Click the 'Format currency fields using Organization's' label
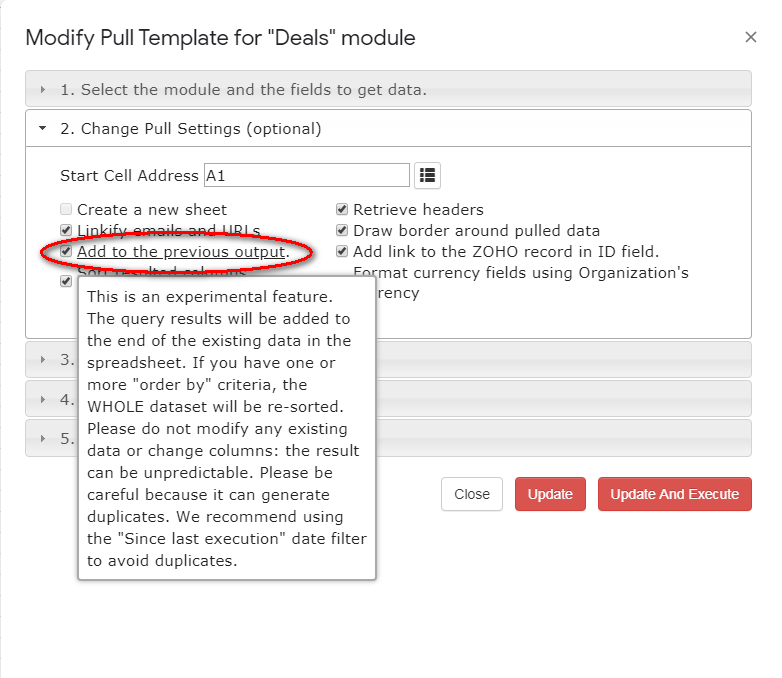Image resolution: width=782 pixels, height=678 pixels. pos(520,273)
